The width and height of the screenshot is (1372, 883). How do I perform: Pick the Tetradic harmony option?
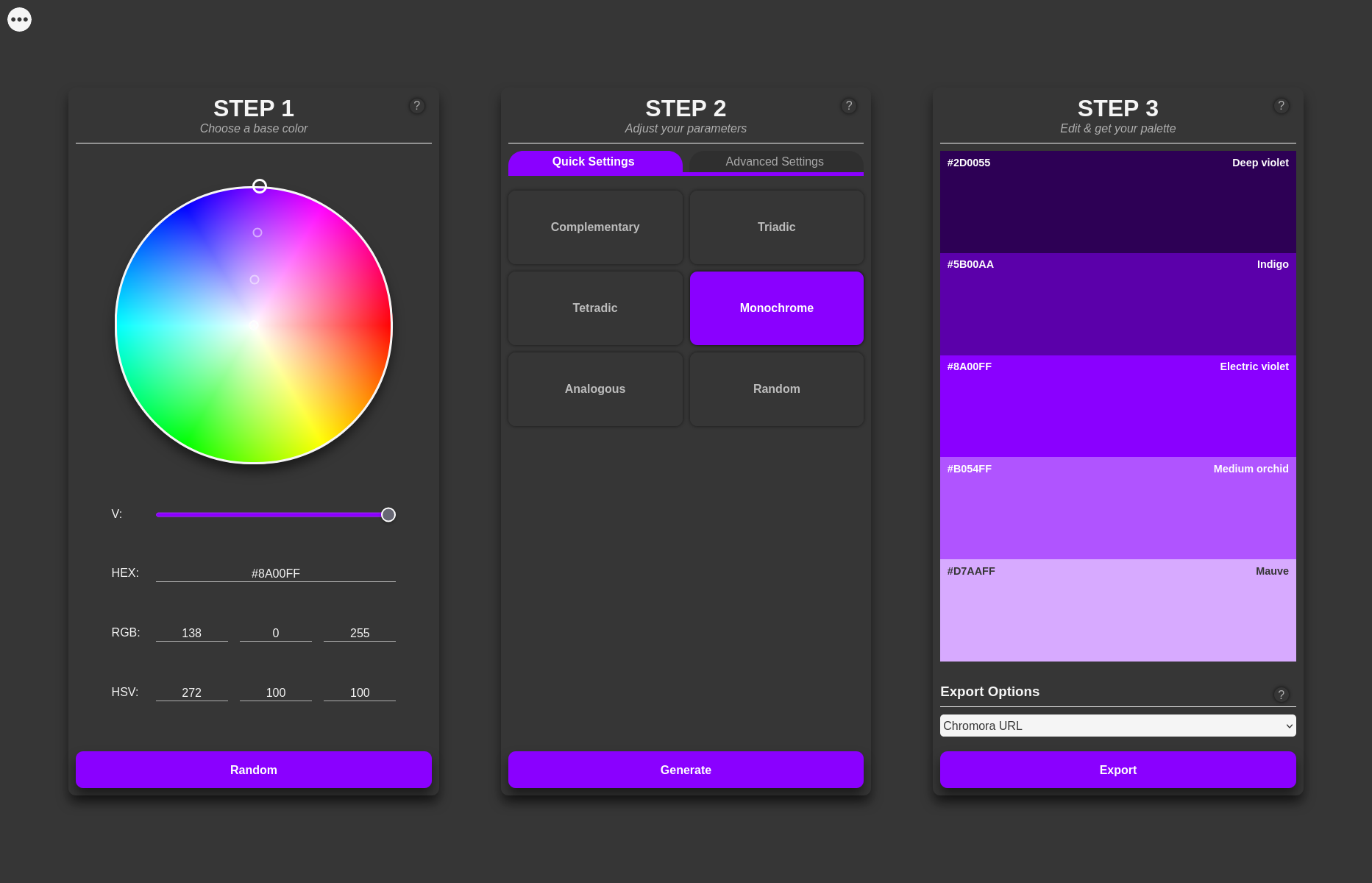click(595, 308)
